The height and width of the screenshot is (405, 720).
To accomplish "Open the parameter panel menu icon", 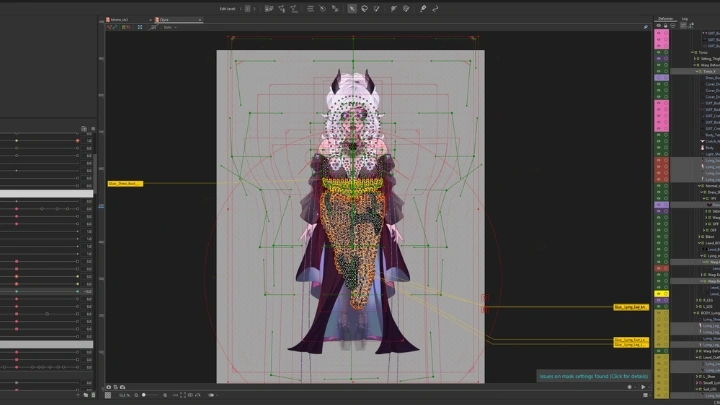I will pos(93,129).
